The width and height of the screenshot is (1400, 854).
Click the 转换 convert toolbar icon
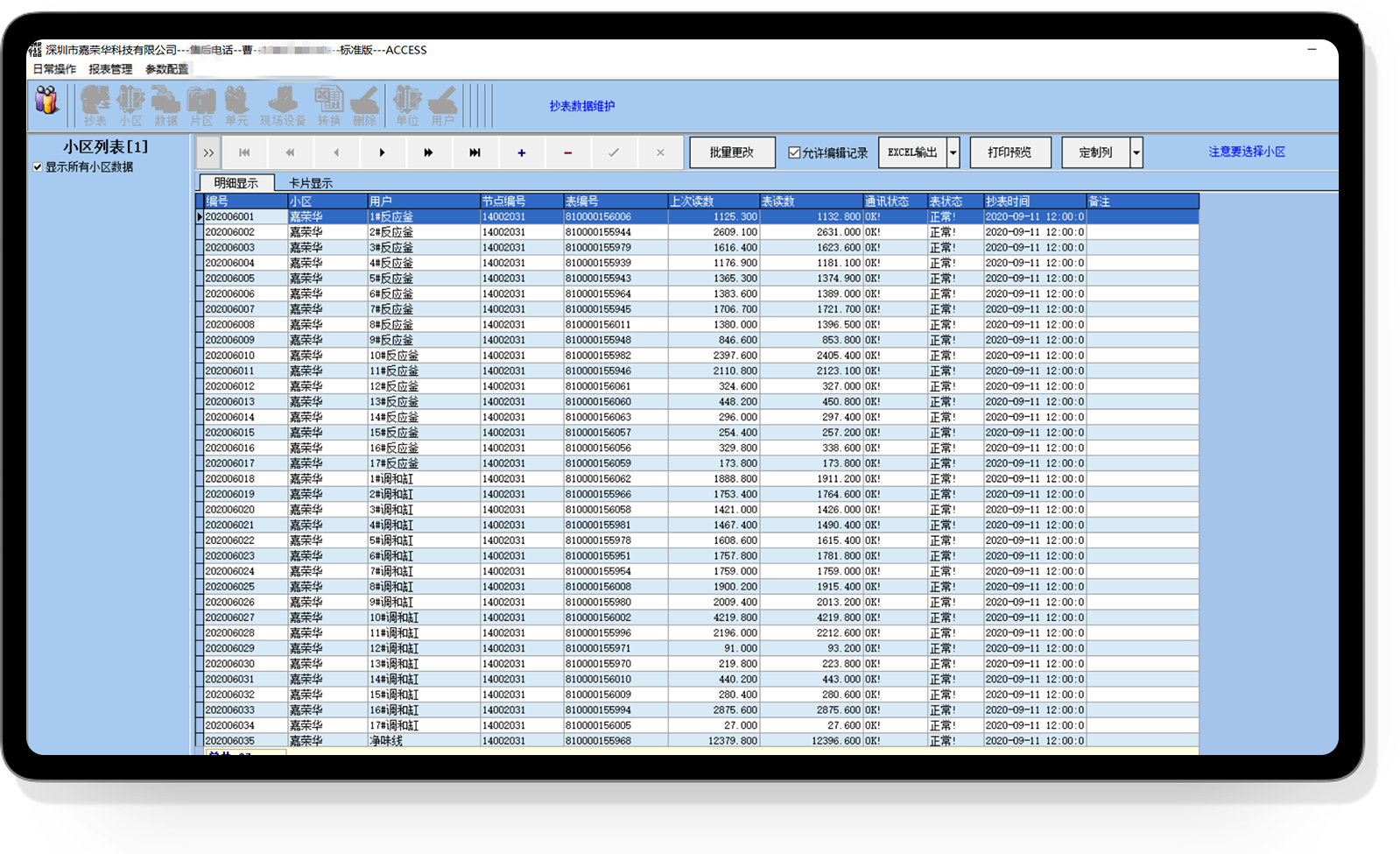coord(329,106)
